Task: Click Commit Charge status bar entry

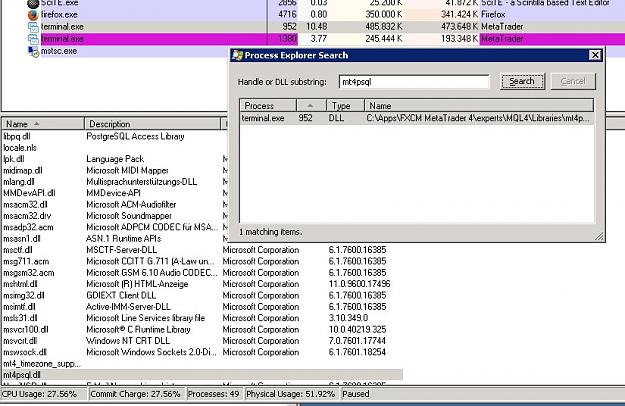Action: tap(135, 394)
